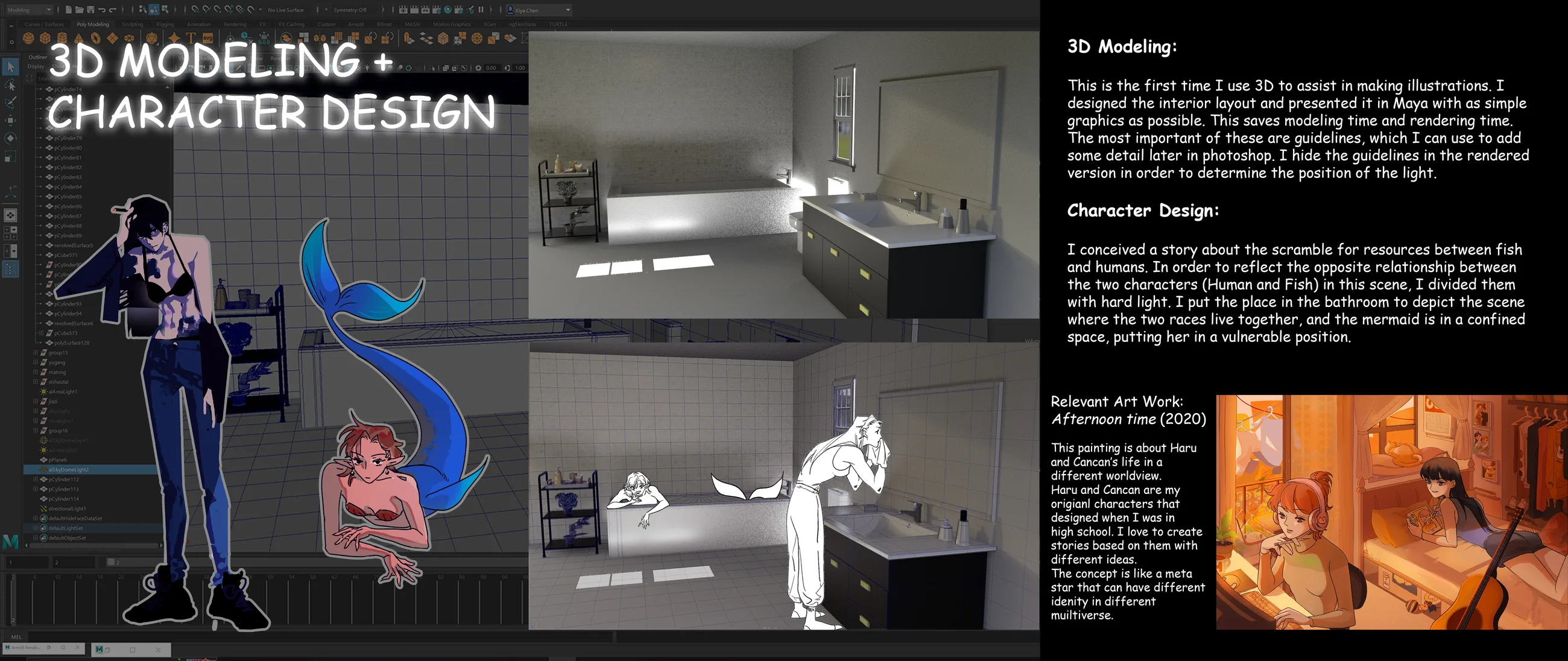Create a polygon cube from the shelf
This screenshot has width=1568, height=661.
click(x=45, y=38)
